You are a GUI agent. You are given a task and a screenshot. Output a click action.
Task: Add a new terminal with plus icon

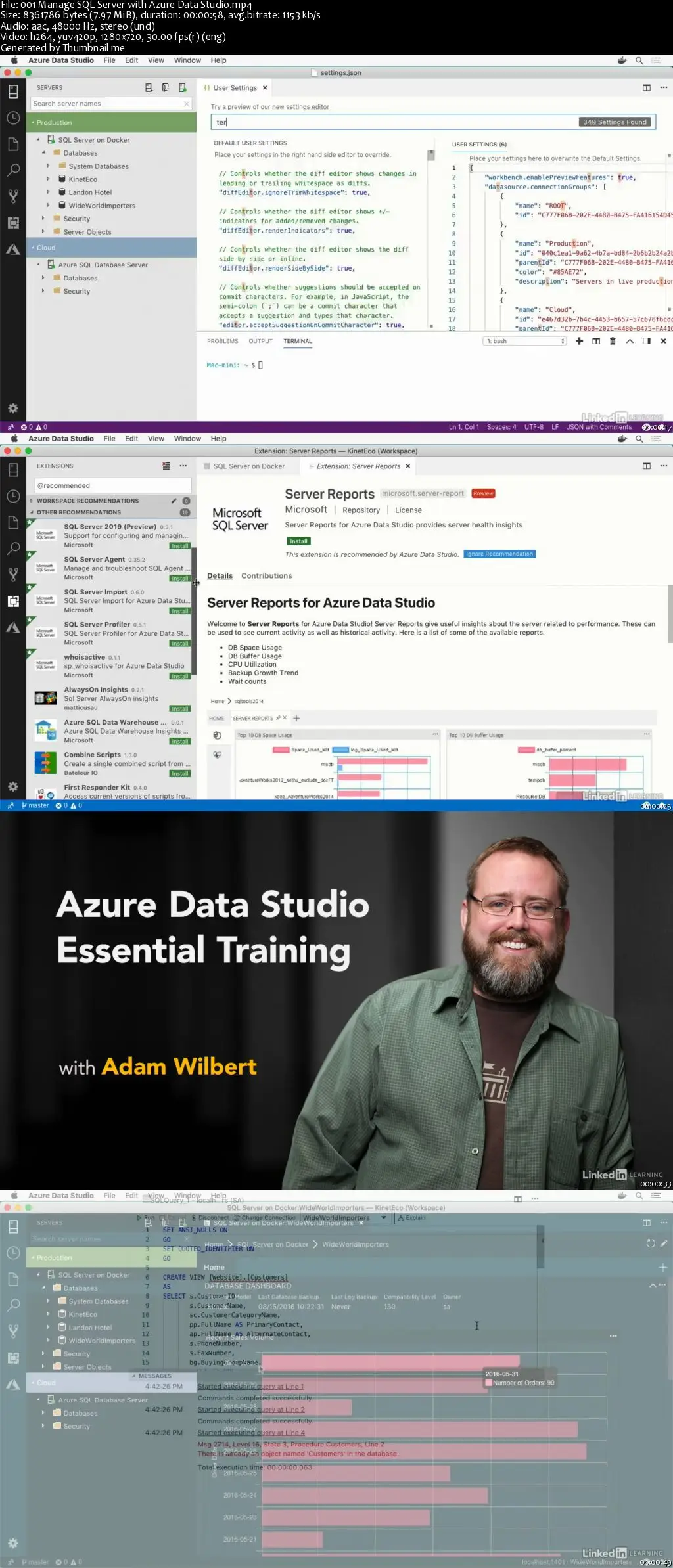(x=579, y=341)
